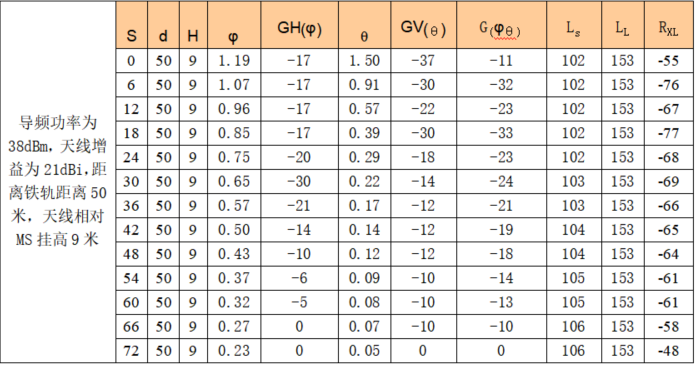695x365 pixels.
Task: Click the Ls column header
Action: 574,25
